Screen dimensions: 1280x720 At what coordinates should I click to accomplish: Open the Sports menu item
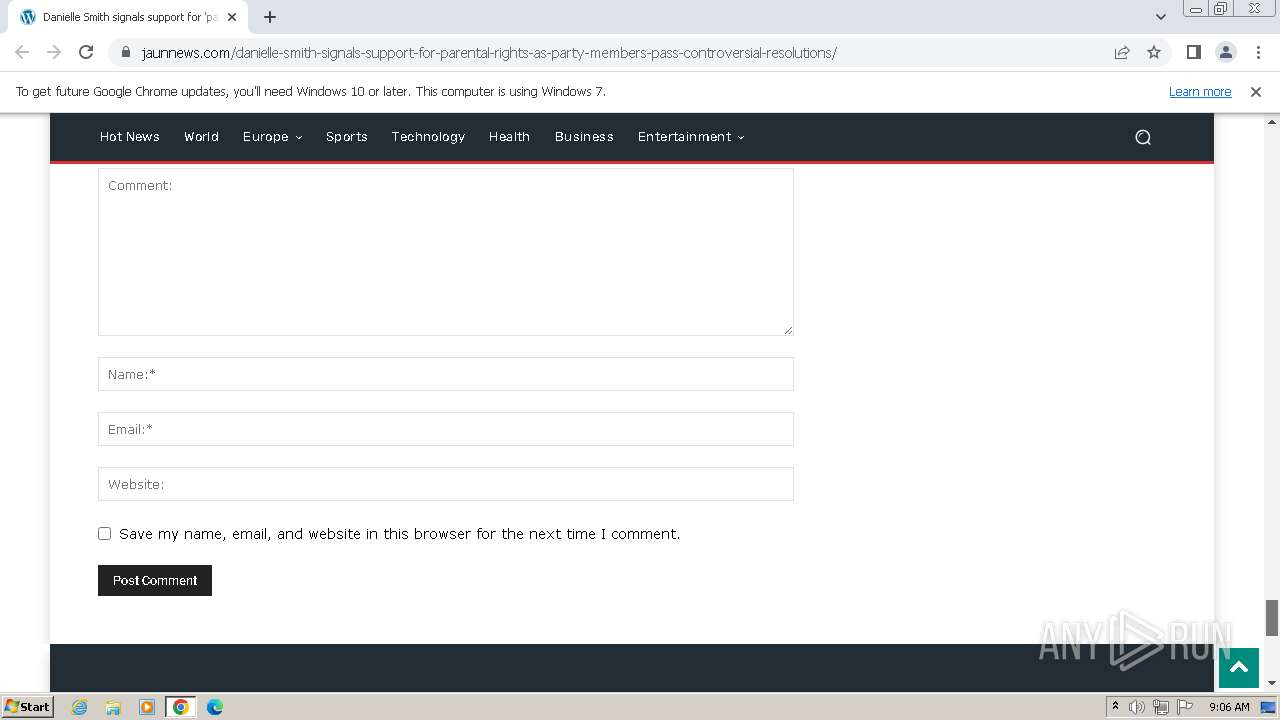[x=347, y=137]
